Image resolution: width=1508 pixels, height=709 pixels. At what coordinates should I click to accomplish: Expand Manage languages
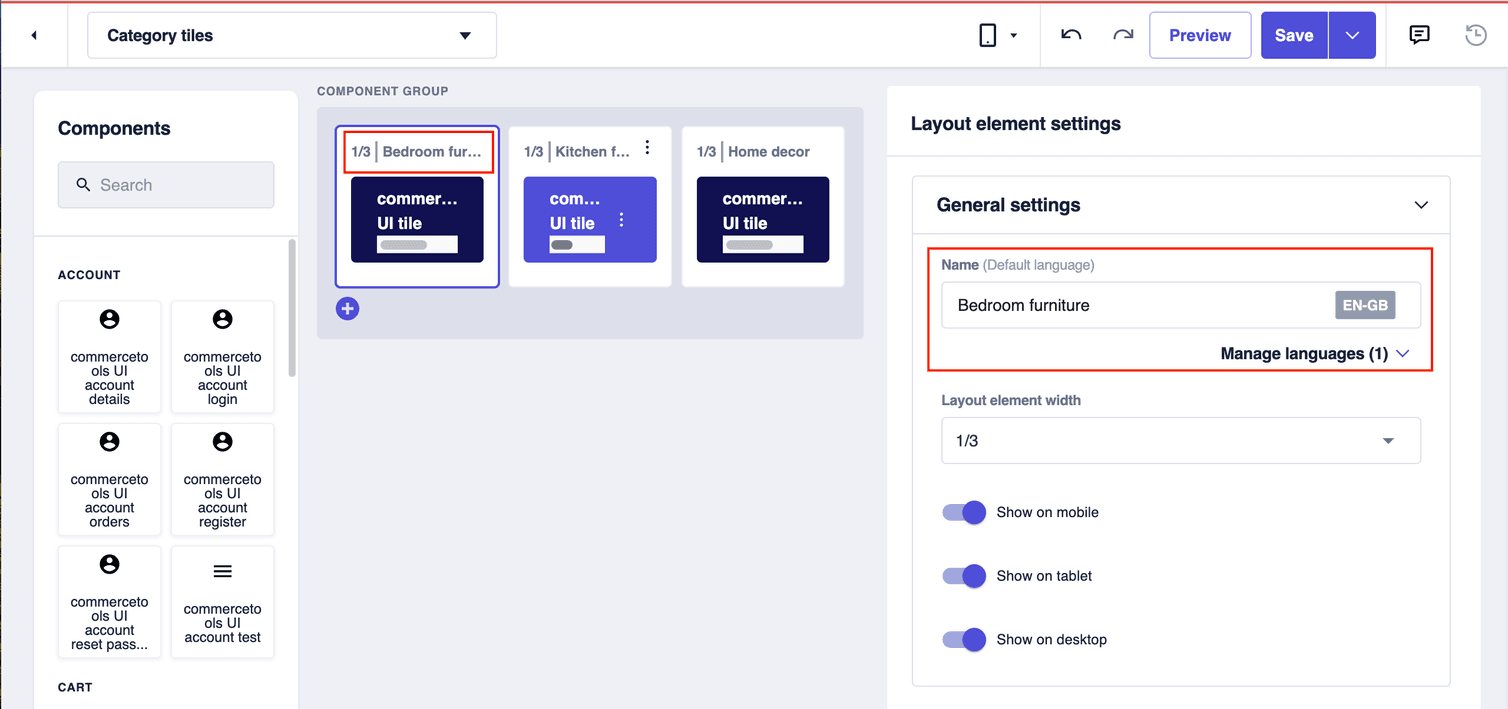coord(1315,353)
